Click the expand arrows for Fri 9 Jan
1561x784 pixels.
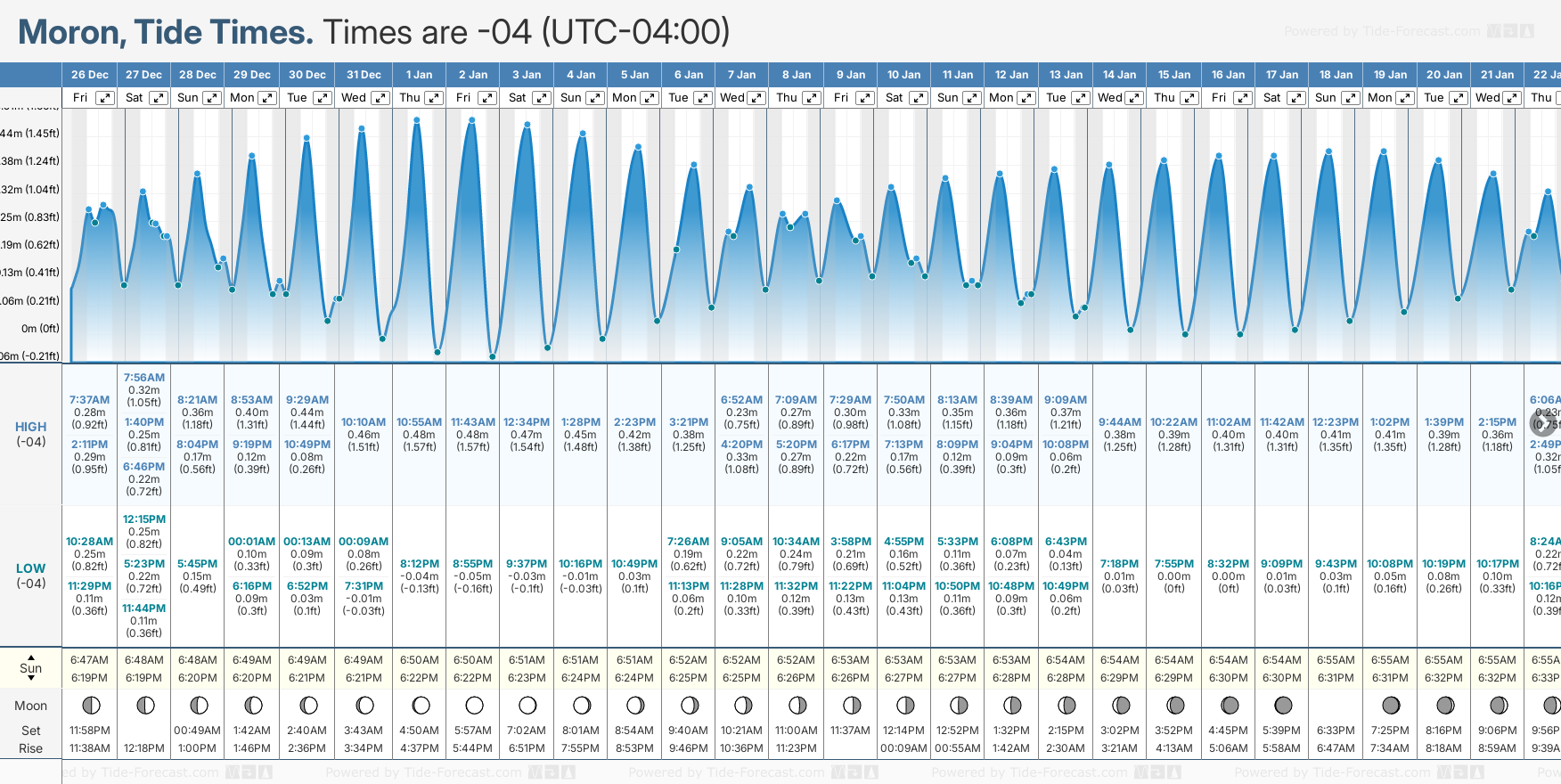click(864, 98)
